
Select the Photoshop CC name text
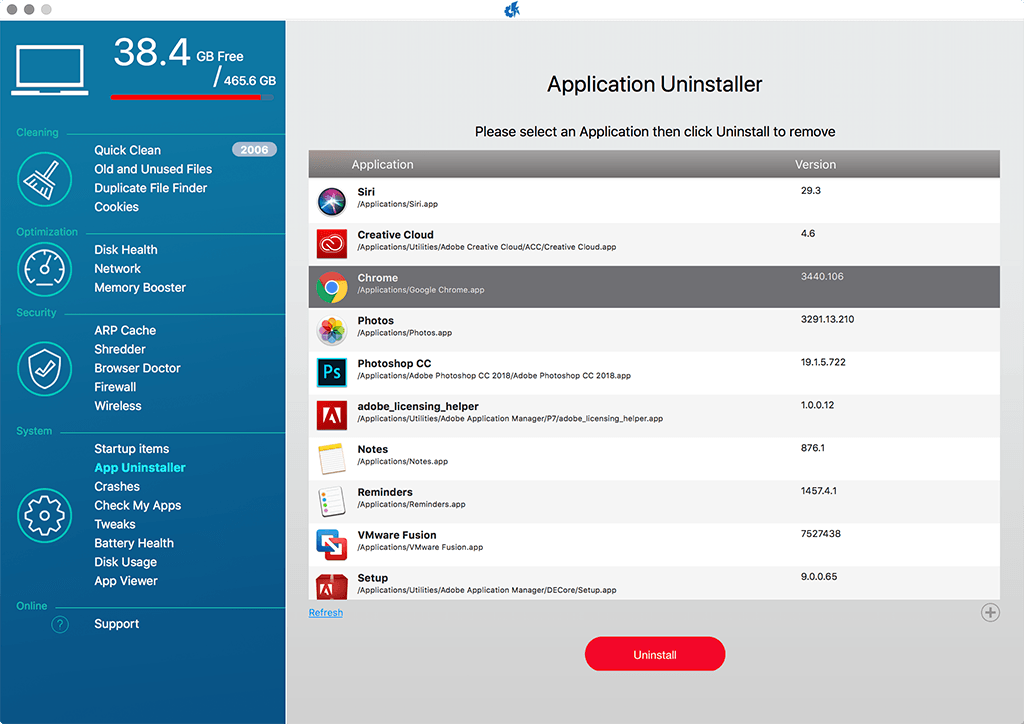[394, 364]
